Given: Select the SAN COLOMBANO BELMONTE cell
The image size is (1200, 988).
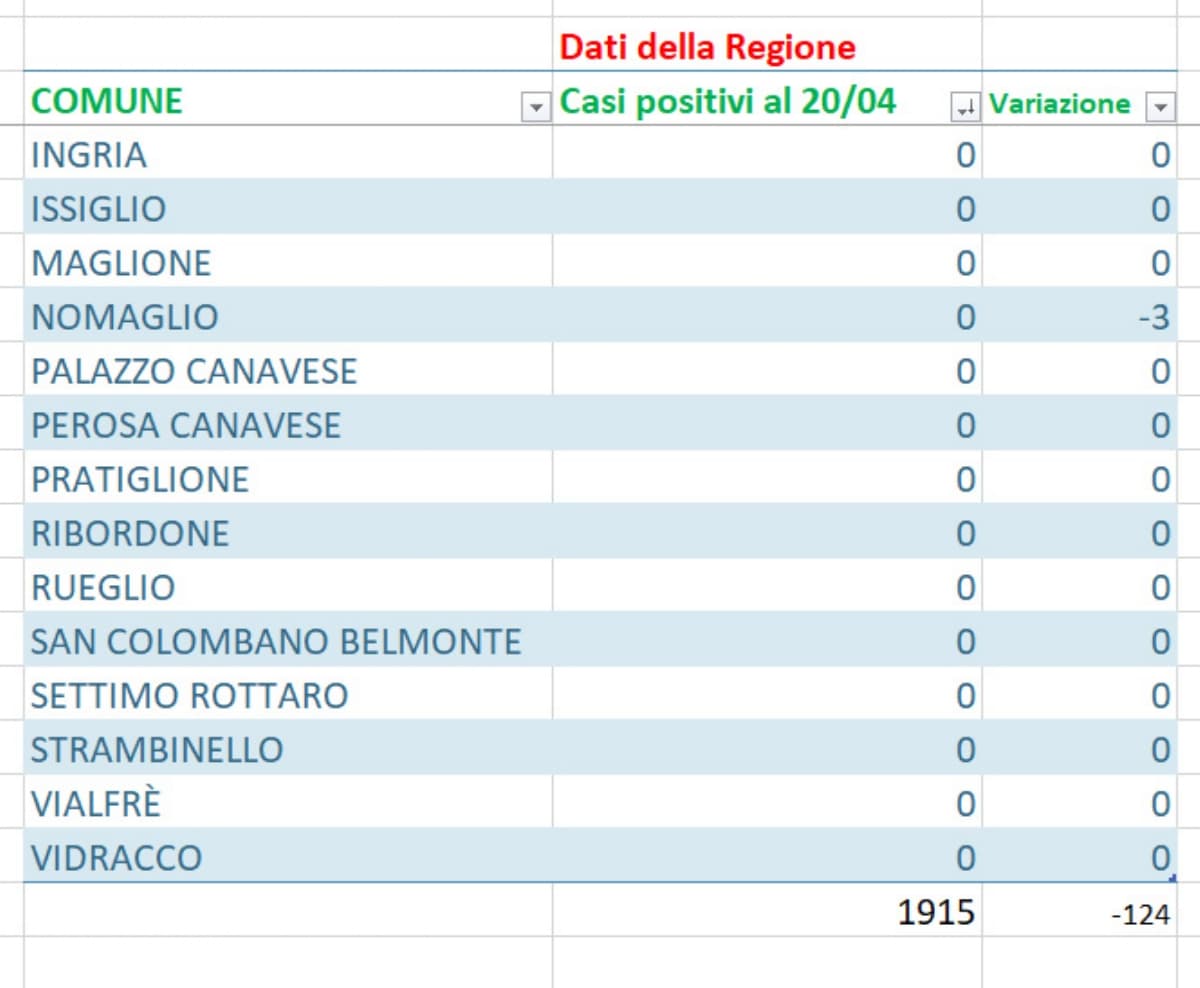Looking at the screenshot, I should click(276, 641).
